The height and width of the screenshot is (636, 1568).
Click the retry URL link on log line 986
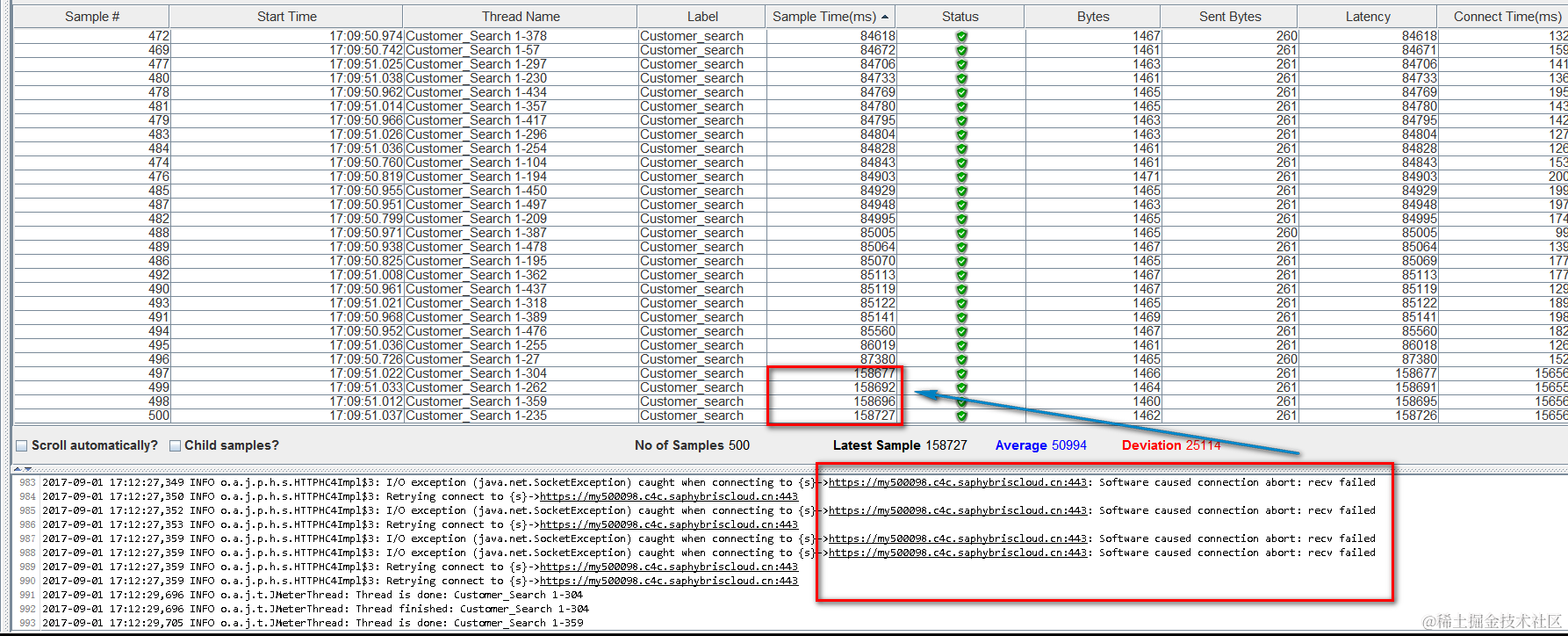click(x=669, y=524)
